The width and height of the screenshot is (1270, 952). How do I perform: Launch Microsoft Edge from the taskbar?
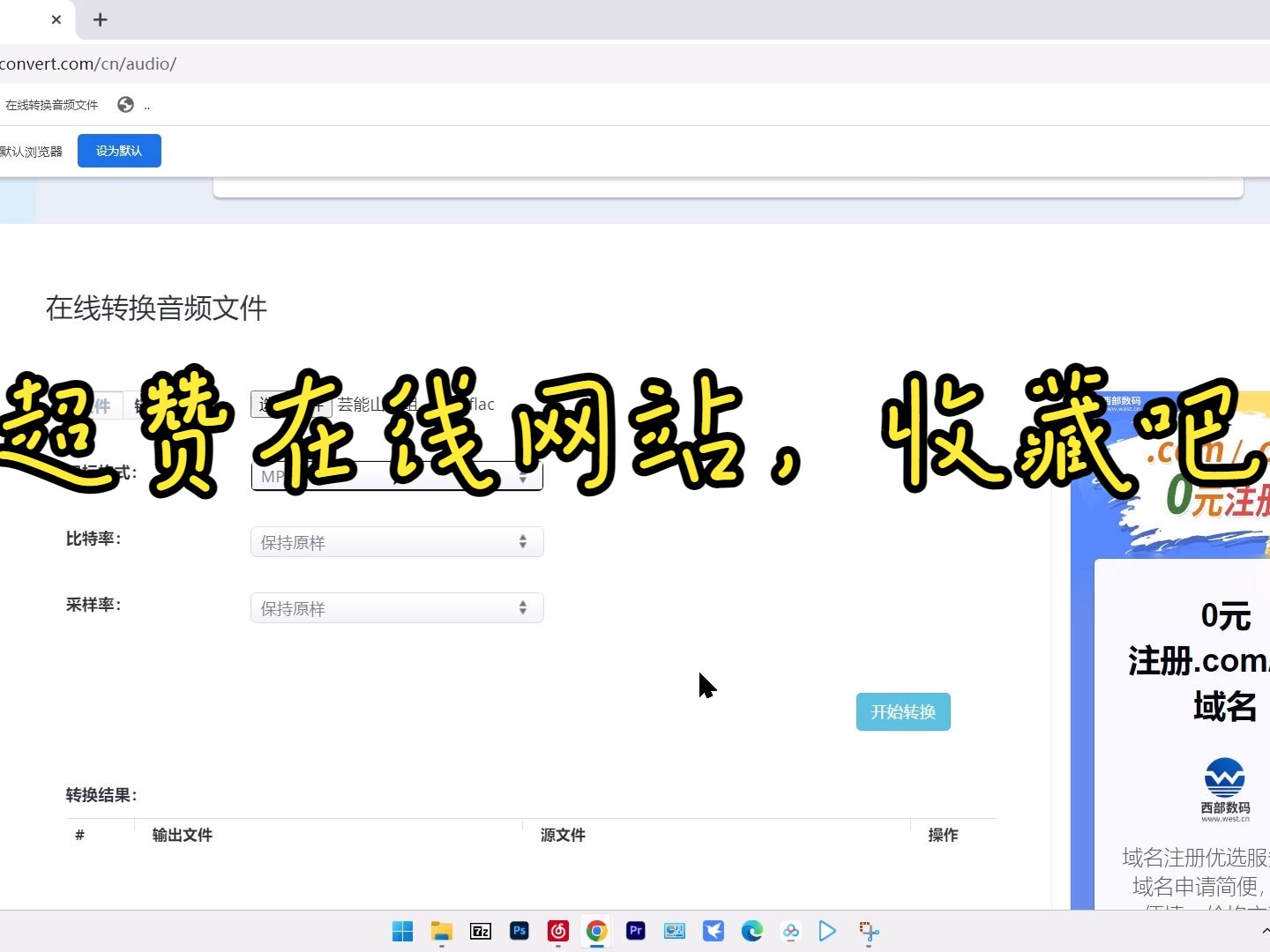click(752, 931)
